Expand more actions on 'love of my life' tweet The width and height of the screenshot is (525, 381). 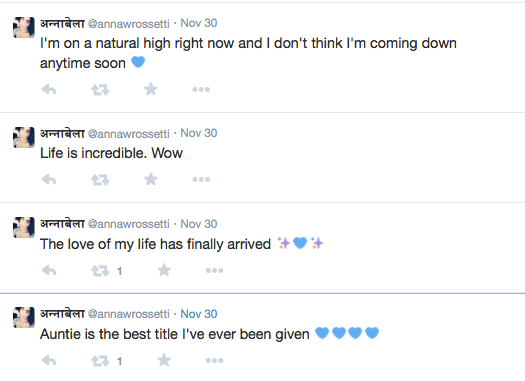point(215,270)
